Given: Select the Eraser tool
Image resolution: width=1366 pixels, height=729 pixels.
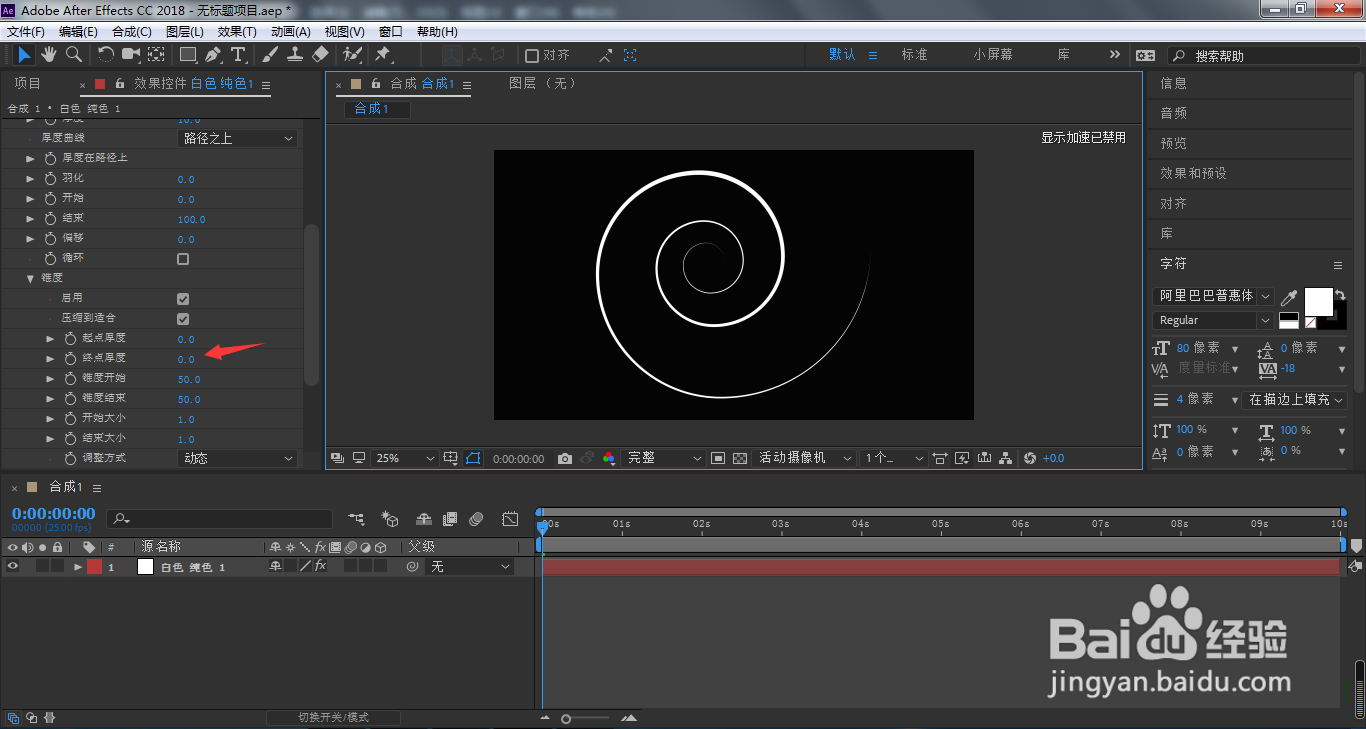Looking at the screenshot, I should 320,55.
